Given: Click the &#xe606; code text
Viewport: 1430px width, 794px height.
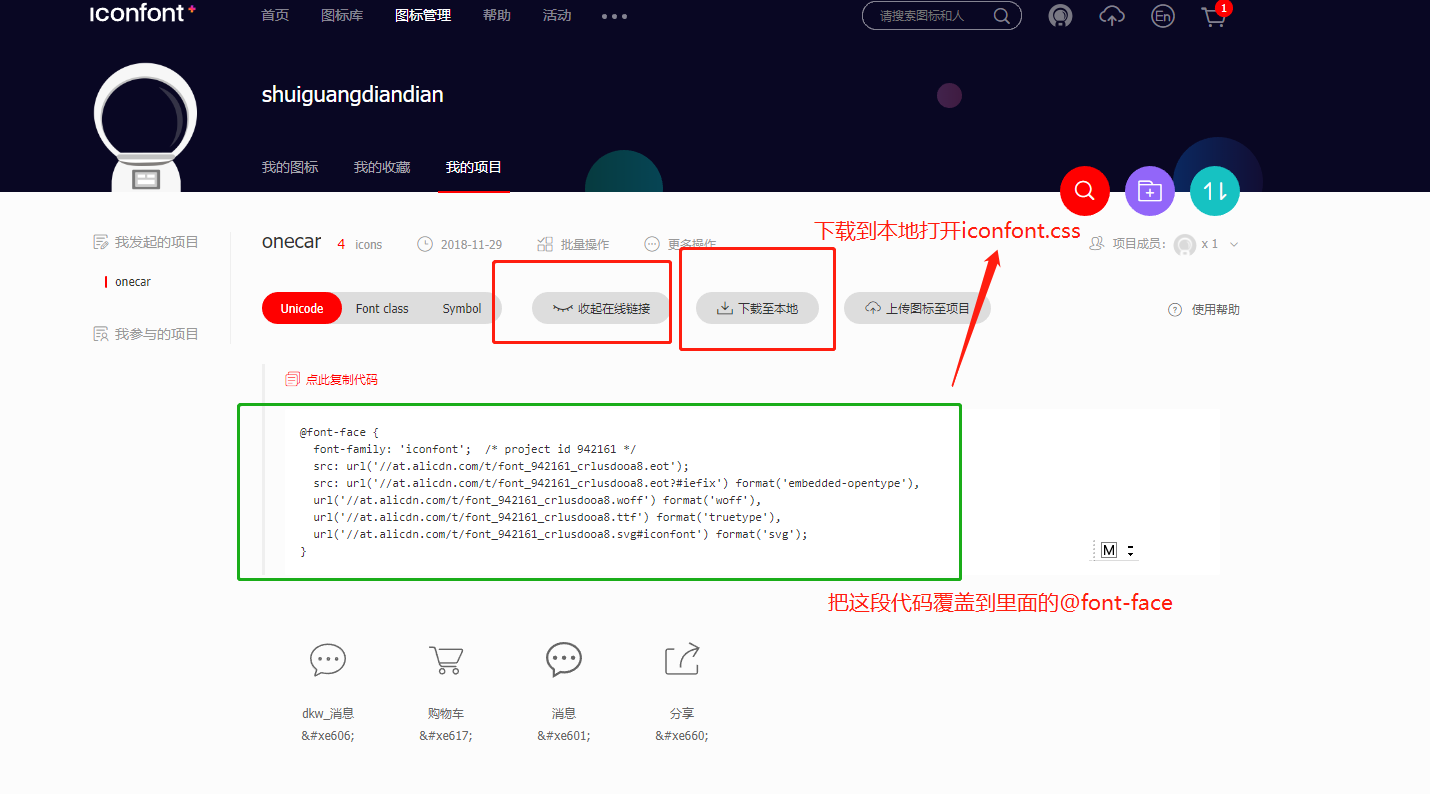Looking at the screenshot, I should pos(328,735).
